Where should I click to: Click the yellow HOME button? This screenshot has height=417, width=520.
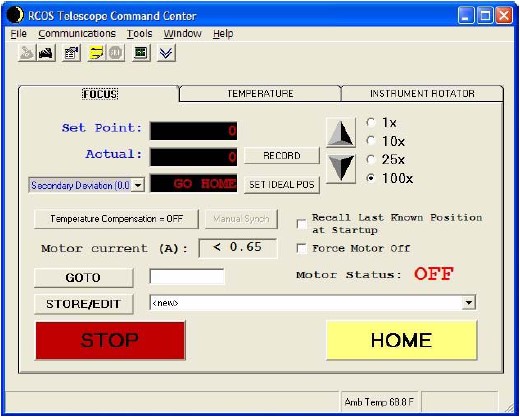[402, 340]
